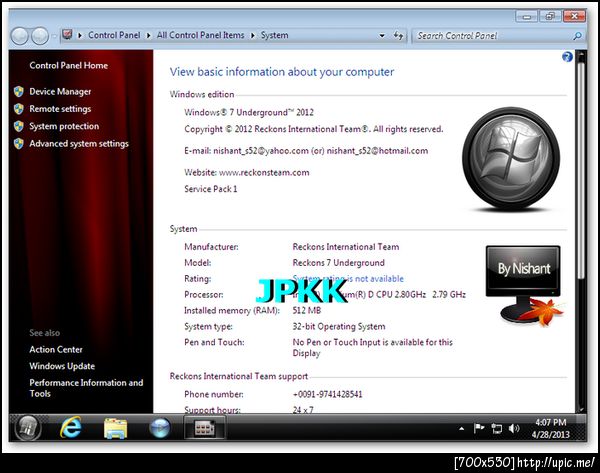The image size is (600, 473).
Task: Close the System window
Action: pos(574,16)
